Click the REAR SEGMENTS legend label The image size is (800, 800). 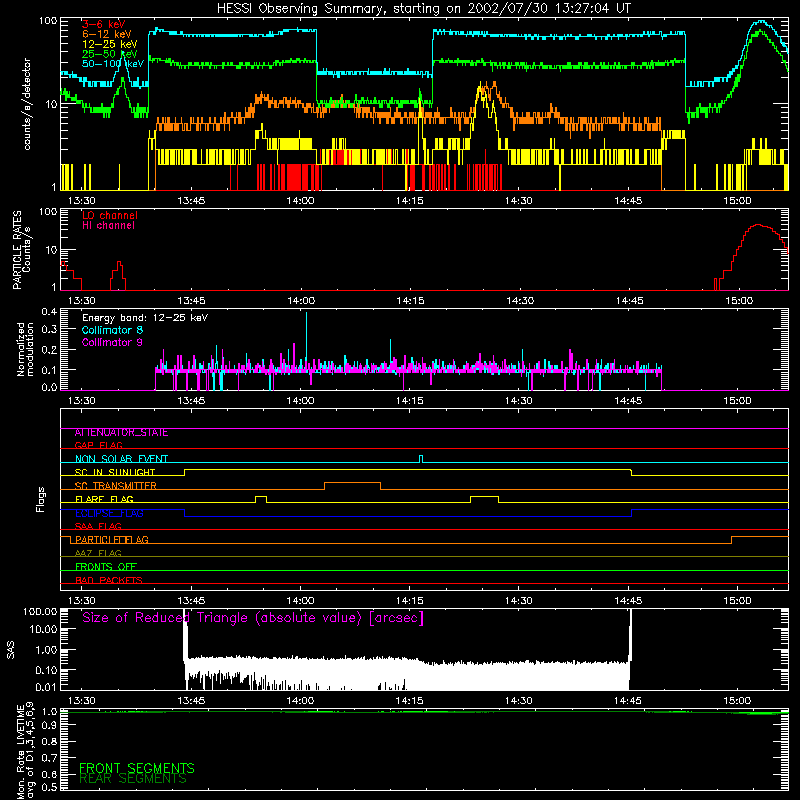tap(133, 779)
